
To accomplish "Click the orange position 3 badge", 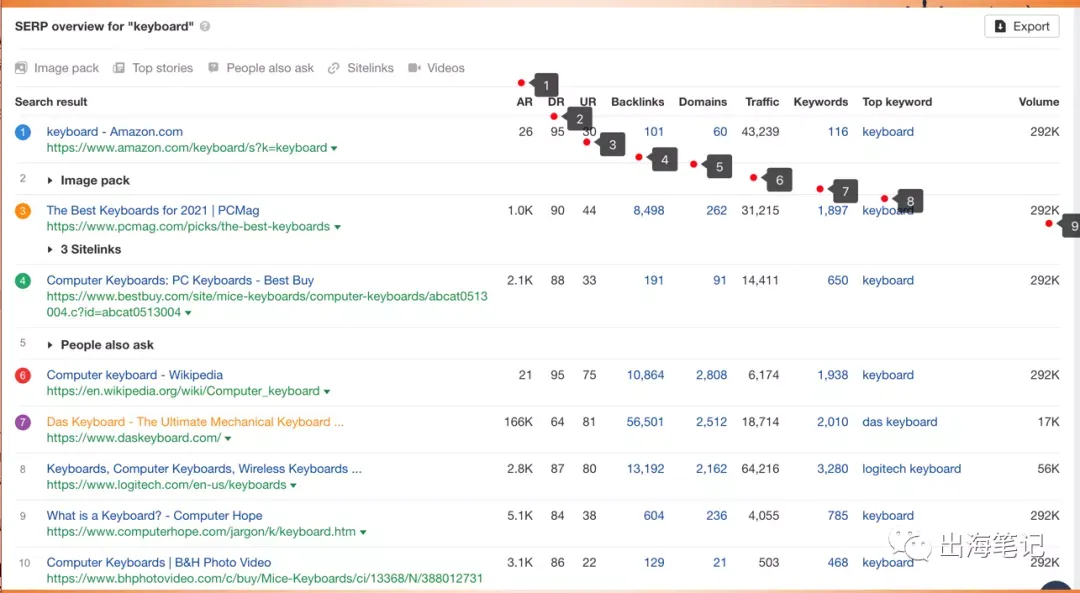I will pos(23,211).
